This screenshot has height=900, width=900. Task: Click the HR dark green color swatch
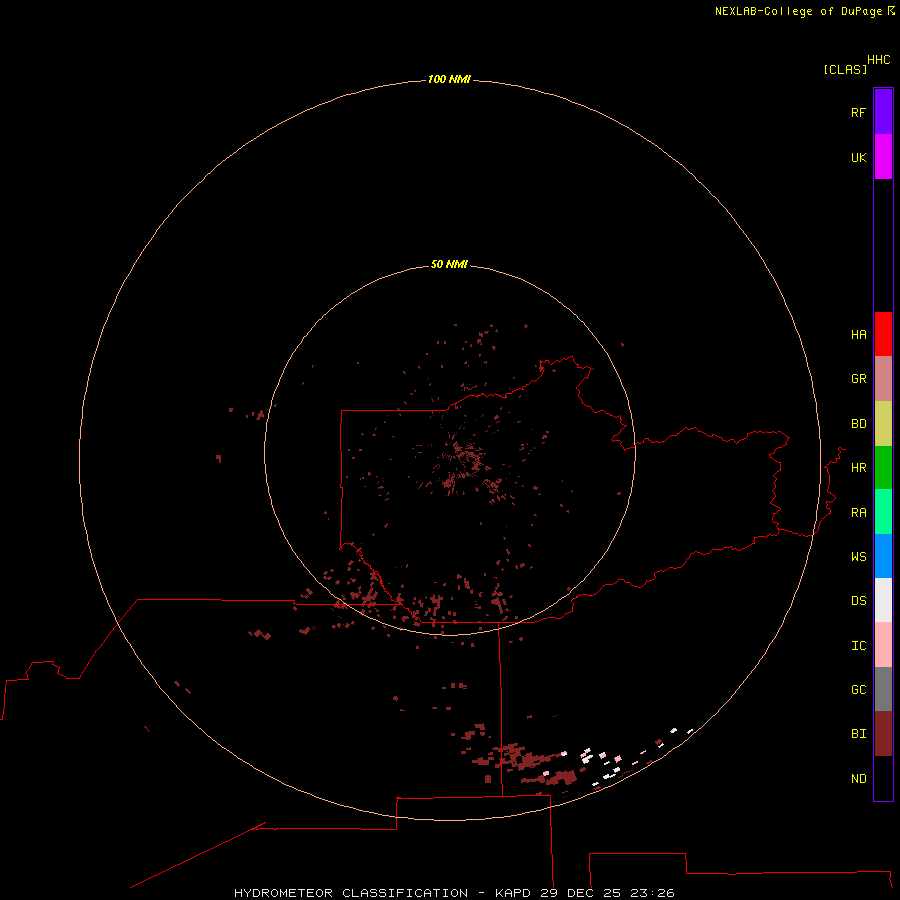883,468
